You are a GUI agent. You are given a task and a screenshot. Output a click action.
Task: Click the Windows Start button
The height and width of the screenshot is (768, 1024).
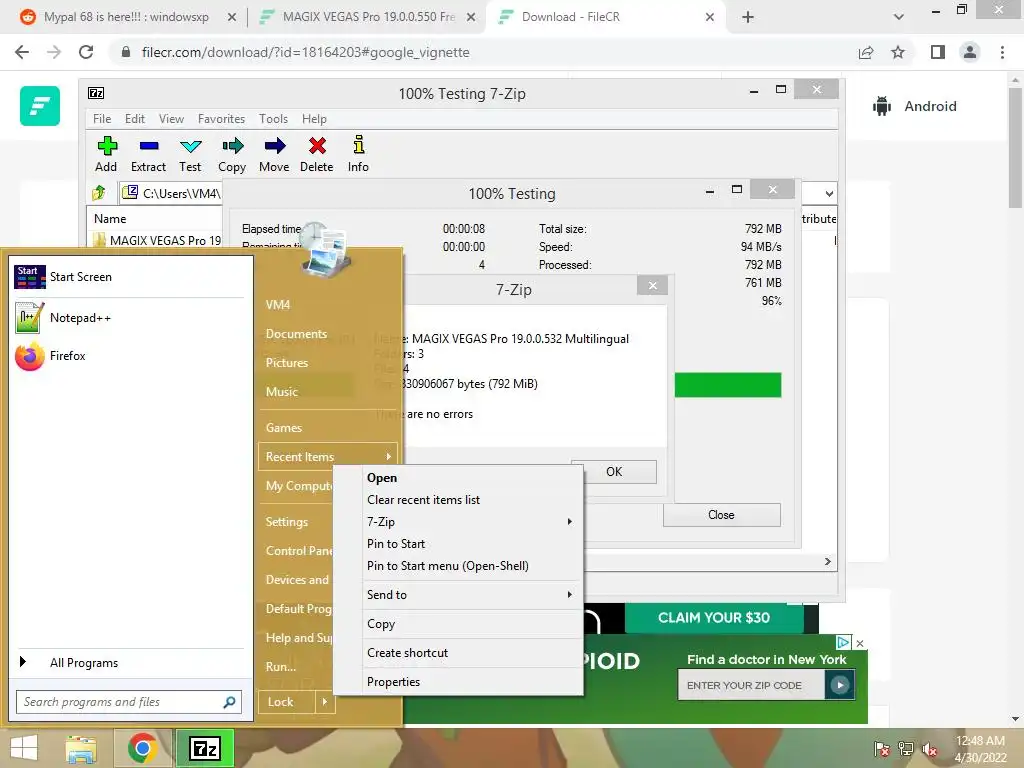click(24, 748)
